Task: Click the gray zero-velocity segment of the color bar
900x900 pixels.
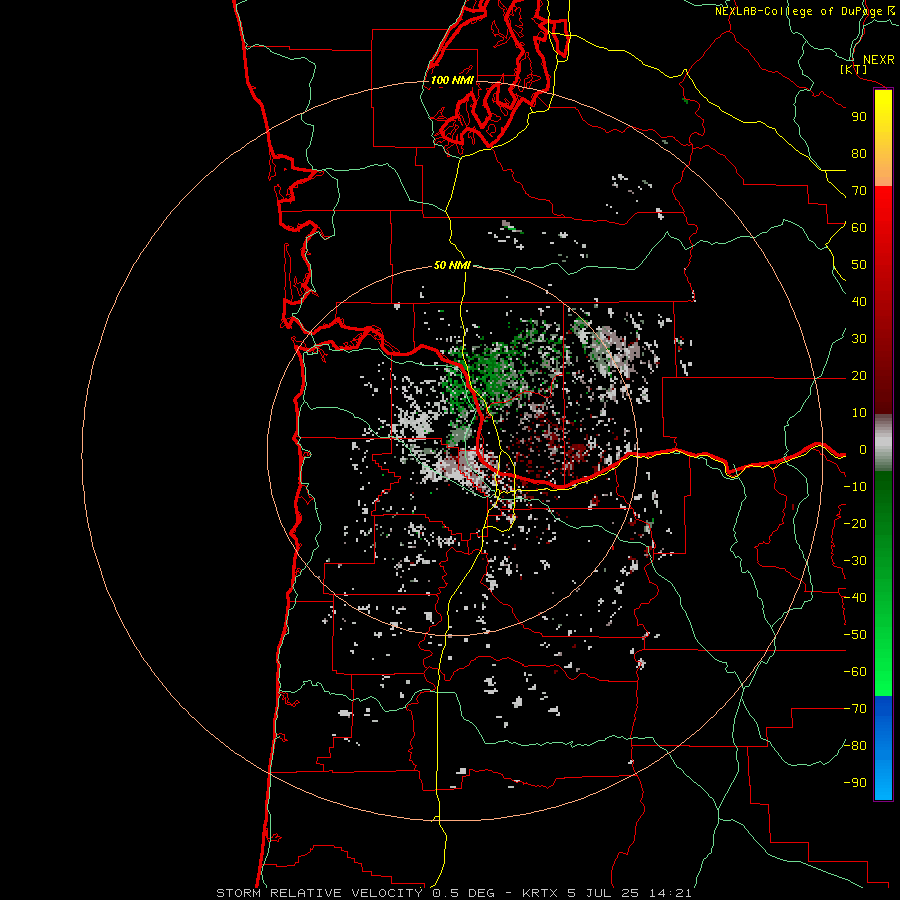Action: click(883, 443)
